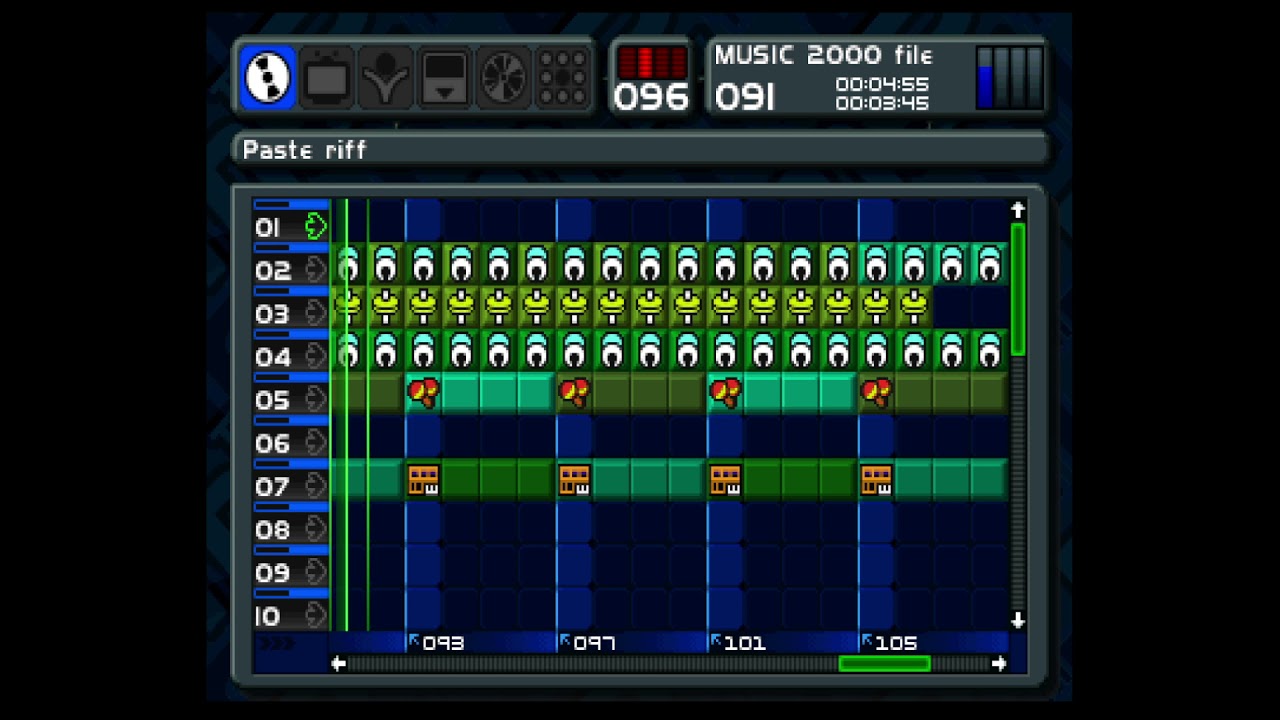Toggle the arrow button on track 03

(x=316, y=313)
